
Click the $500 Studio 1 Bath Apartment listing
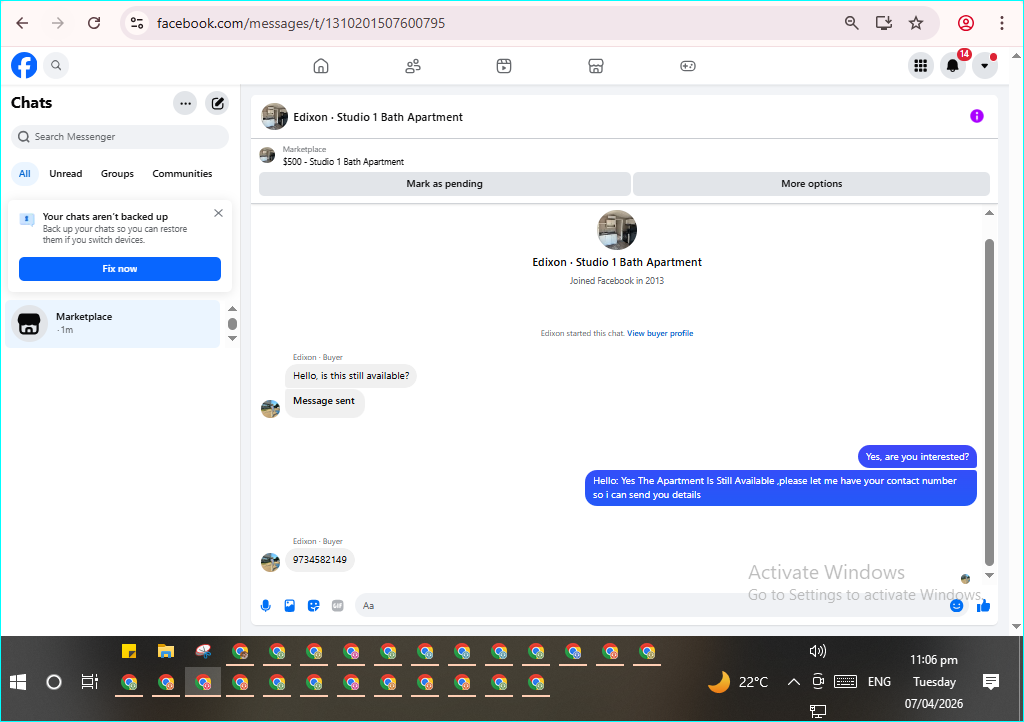click(344, 162)
